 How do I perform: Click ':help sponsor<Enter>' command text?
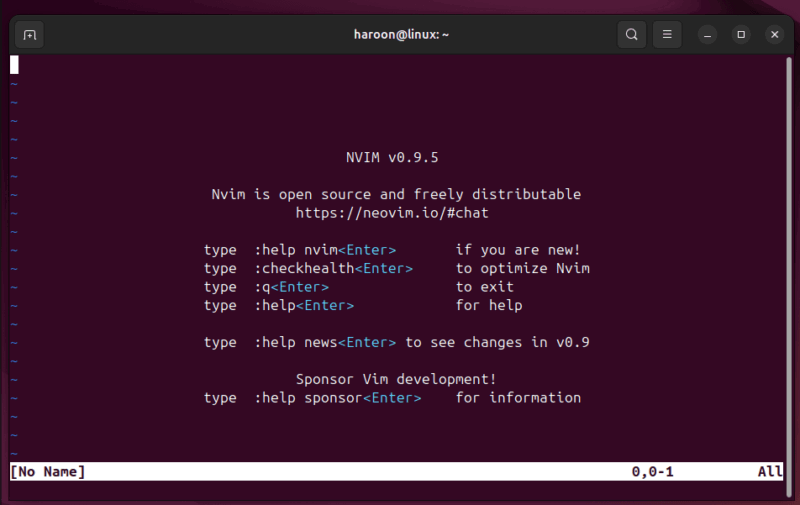click(x=338, y=398)
